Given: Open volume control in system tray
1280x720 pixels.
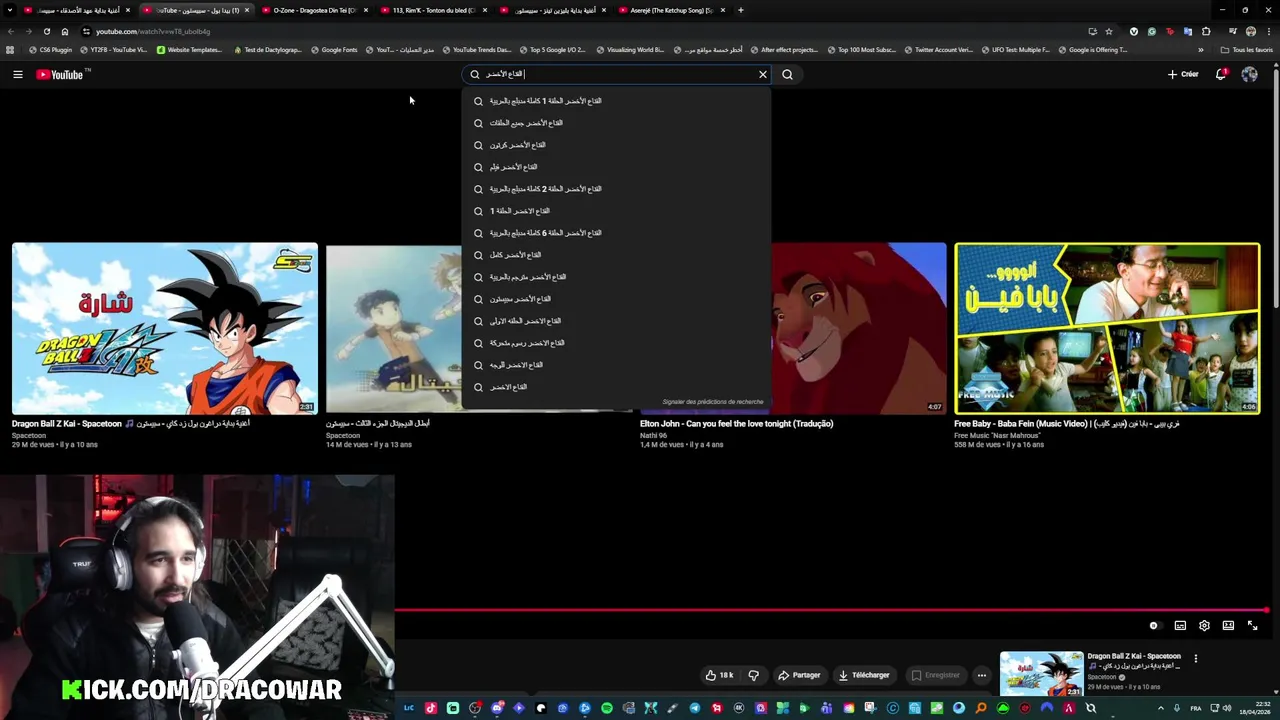Looking at the screenshot, I should (1227, 708).
